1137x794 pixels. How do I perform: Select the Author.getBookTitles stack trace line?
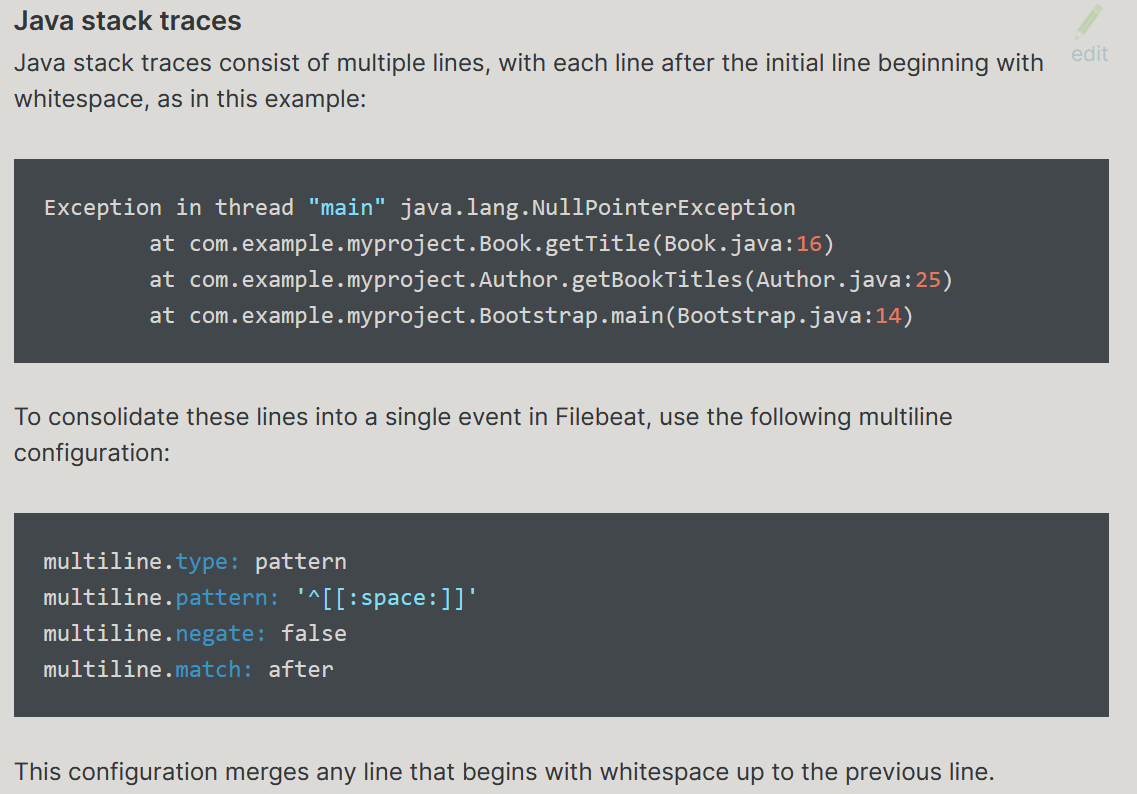click(x=550, y=280)
